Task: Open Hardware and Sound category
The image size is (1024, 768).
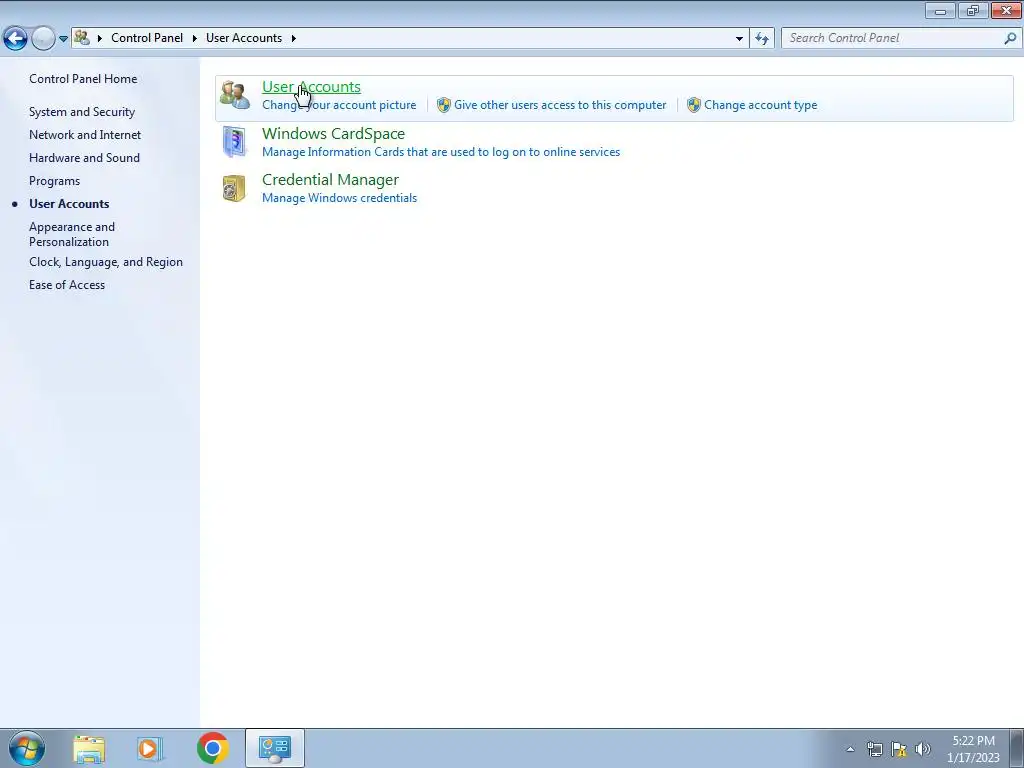Action: (x=84, y=158)
